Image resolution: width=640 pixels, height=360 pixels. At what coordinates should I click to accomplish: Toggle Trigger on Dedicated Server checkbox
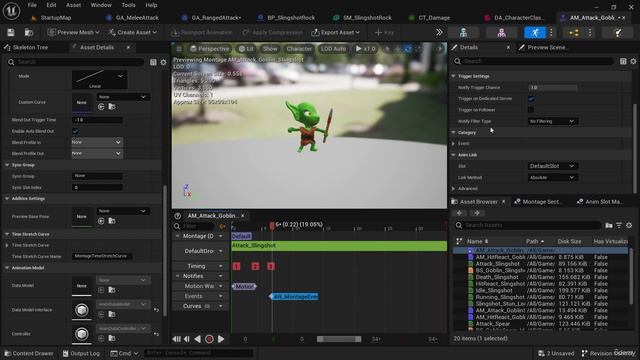[531, 98]
